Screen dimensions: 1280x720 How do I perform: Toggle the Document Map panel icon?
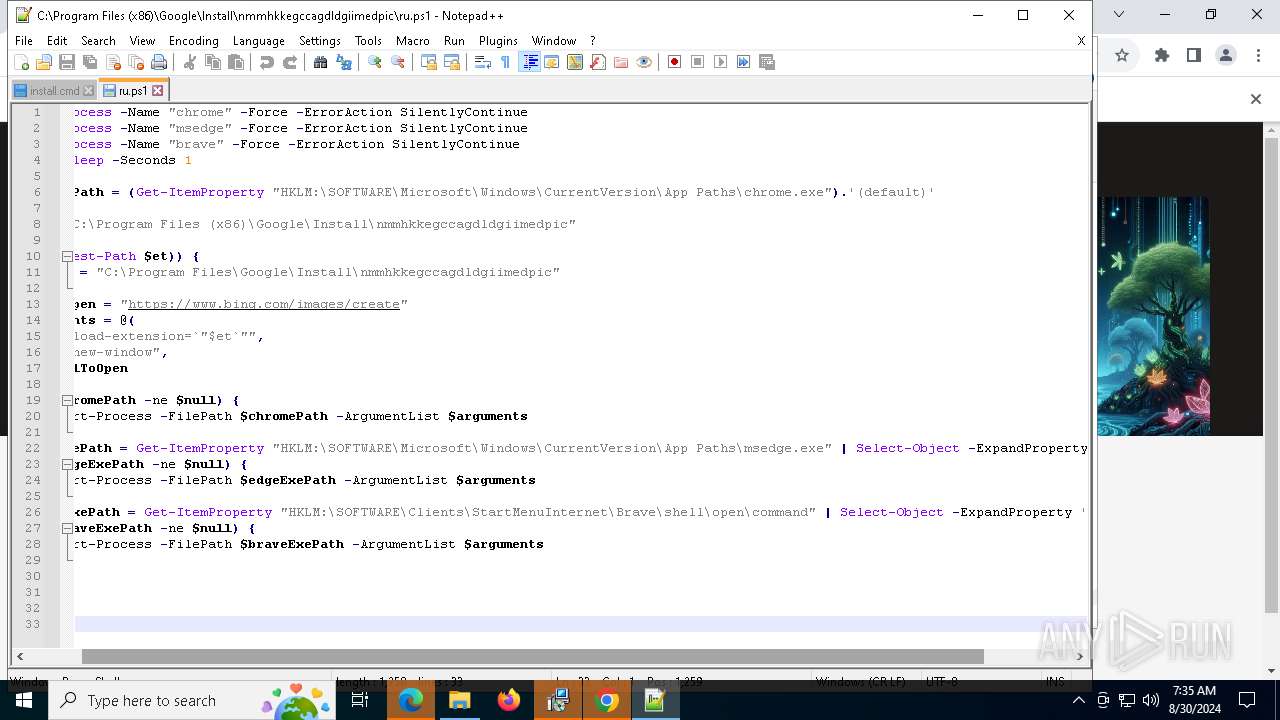coord(575,62)
